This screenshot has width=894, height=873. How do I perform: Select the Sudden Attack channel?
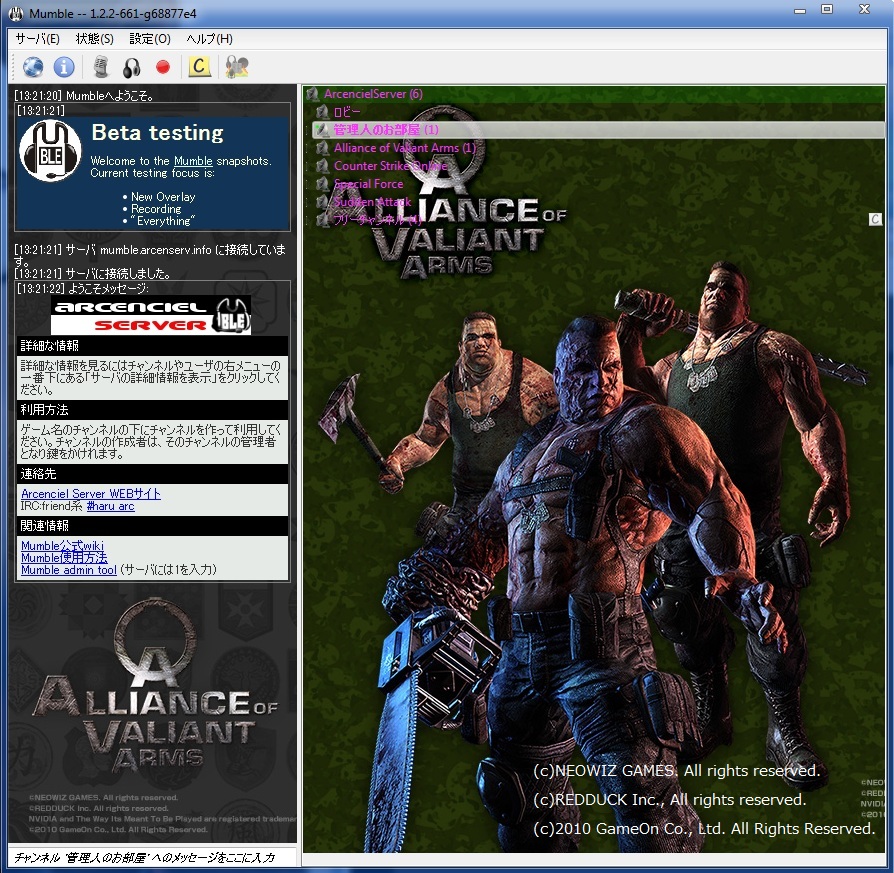(x=372, y=202)
